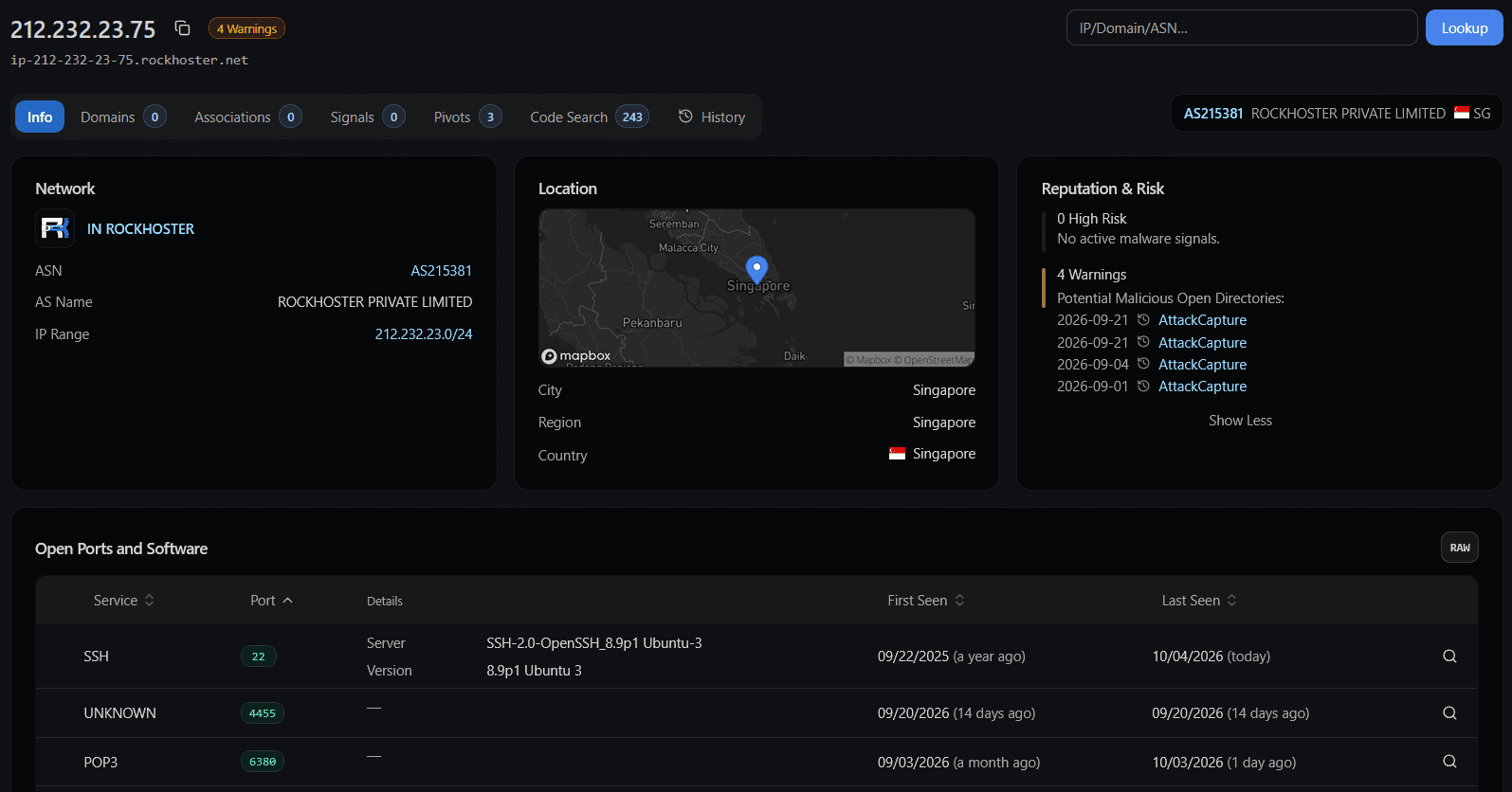1512x792 pixels.
Task: Collapse warnings with Show Less
Action: (1240, 421)
